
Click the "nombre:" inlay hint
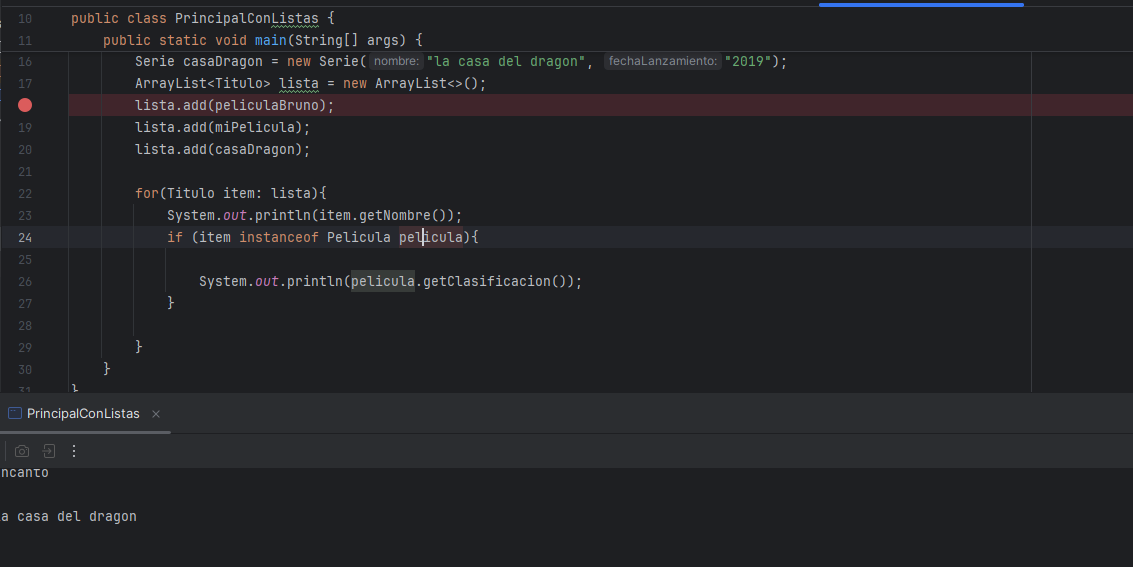[396, 61]
